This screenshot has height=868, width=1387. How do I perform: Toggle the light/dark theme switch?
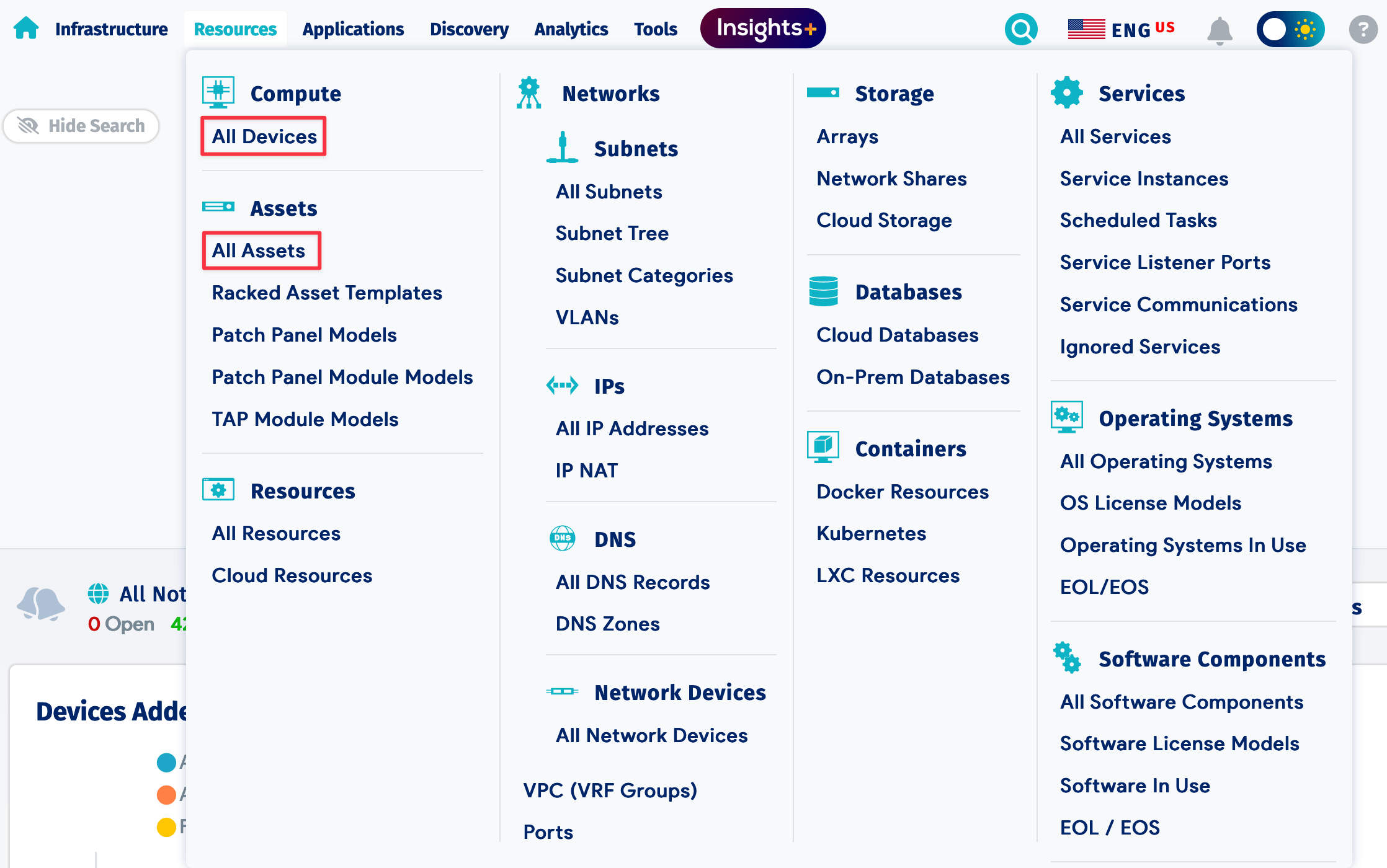(1290, 29)
